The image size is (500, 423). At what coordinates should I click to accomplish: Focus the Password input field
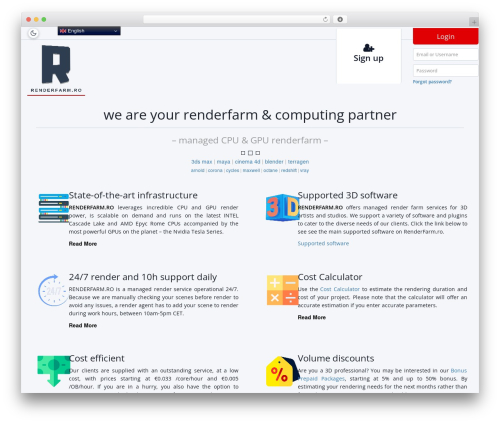tap(446, 71)
